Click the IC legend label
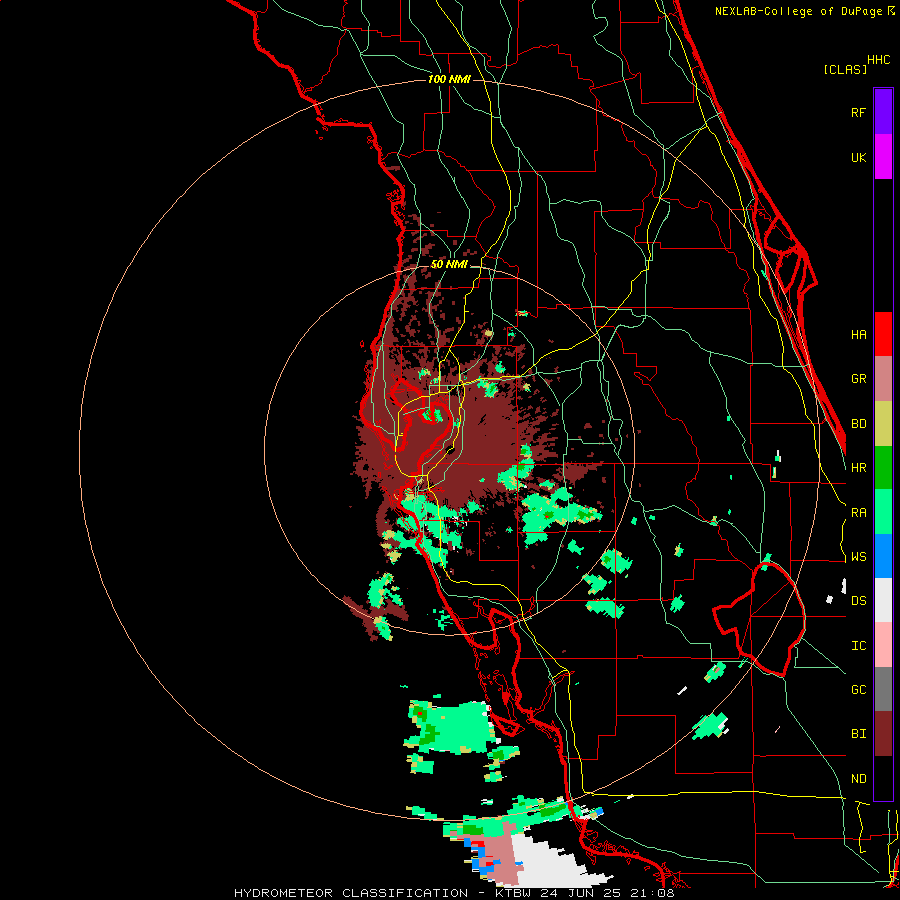Image resolution: width=900 pixels, height=900 pixels. (x=858, y=646)
